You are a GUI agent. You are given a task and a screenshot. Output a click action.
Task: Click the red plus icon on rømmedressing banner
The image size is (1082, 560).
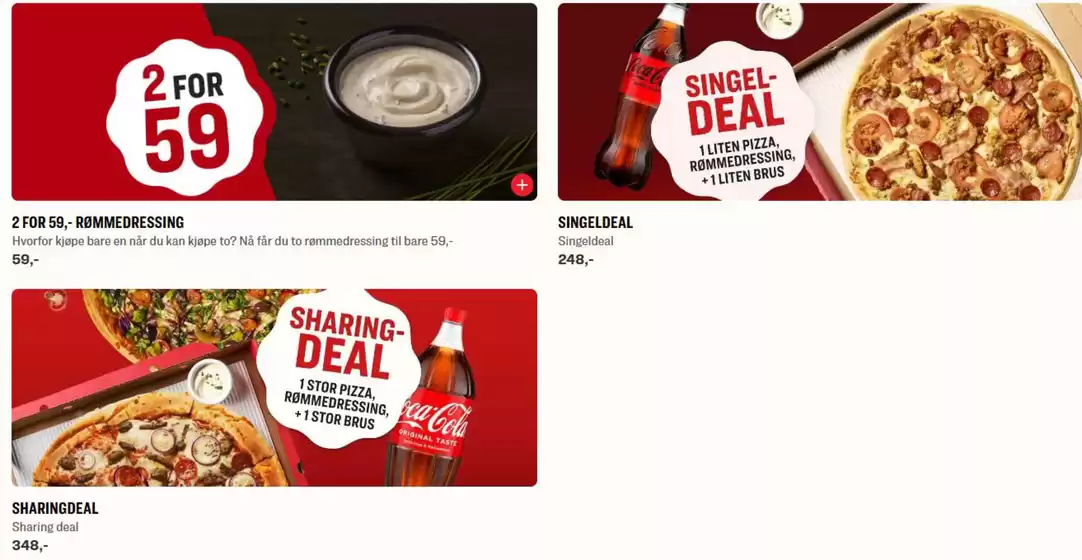[522, 185]
